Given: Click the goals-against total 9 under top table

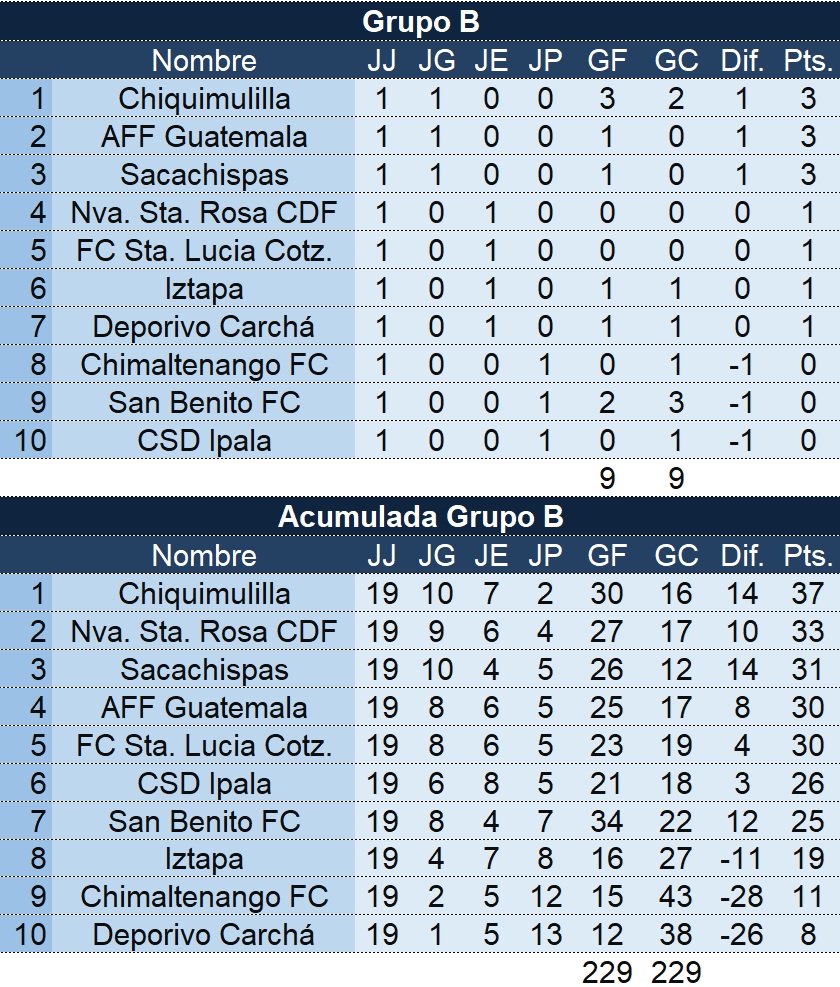Looking at the screenshot, I should tap(676, 478).
